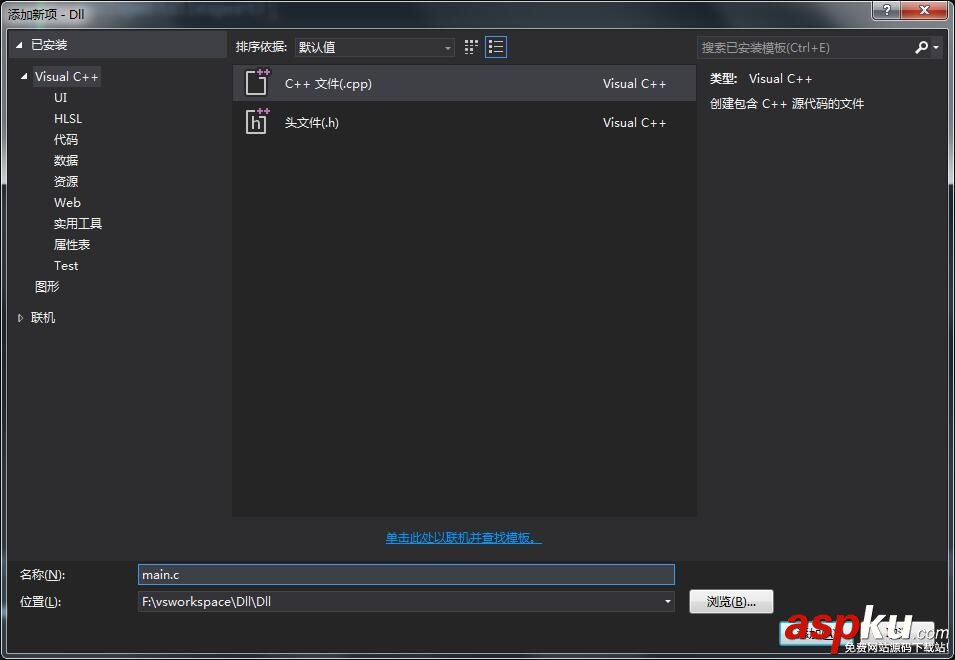Collapse the Visual C++ node
The image size is (955, 660).
coord(23,76)
